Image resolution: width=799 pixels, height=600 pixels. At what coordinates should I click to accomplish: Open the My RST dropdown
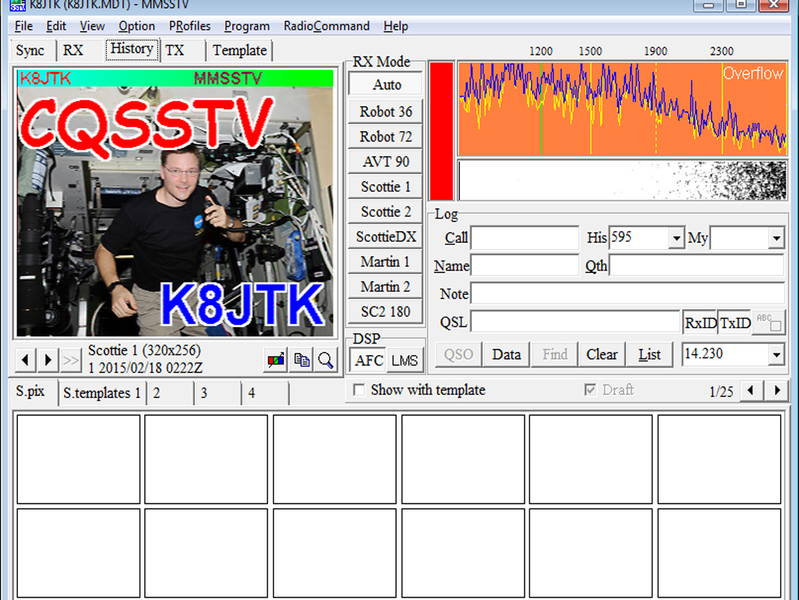[776, 238]
